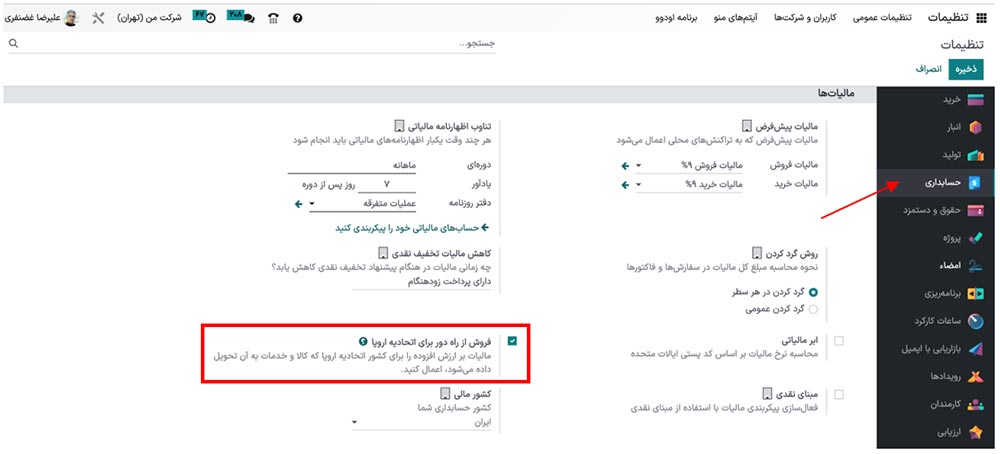
Task: Click help icon beside فروش از راه دور
Action: [364, 341]
